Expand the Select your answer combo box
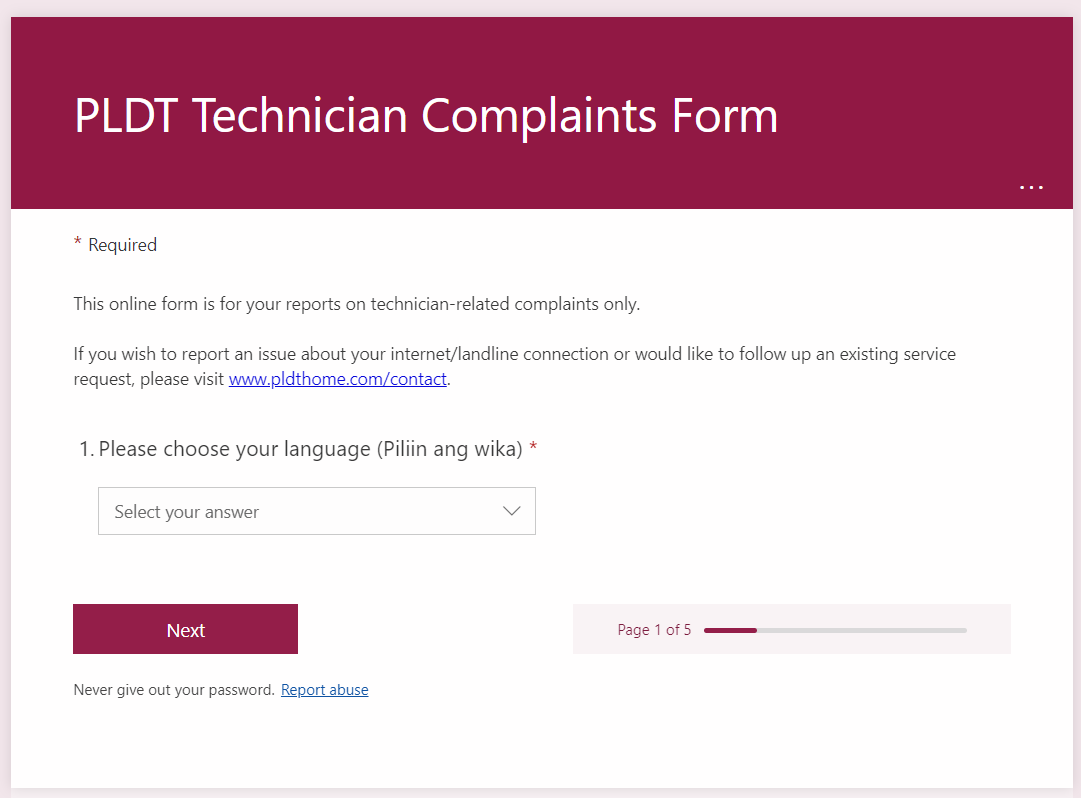Image resolution: width=1081 pixels, height=798 pixels. pos(316,510)
